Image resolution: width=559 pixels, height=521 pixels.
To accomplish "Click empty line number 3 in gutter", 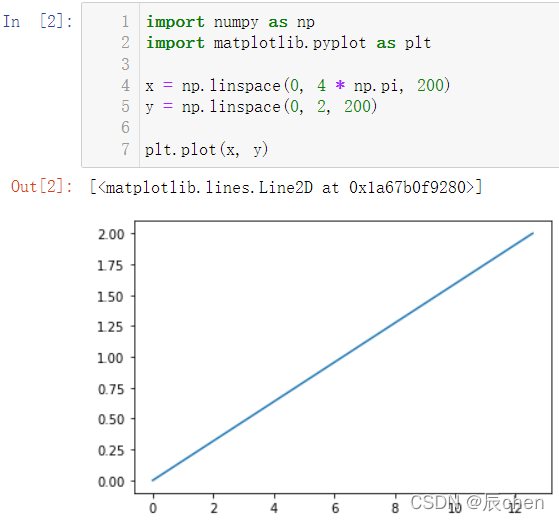I will pos(125,65).
